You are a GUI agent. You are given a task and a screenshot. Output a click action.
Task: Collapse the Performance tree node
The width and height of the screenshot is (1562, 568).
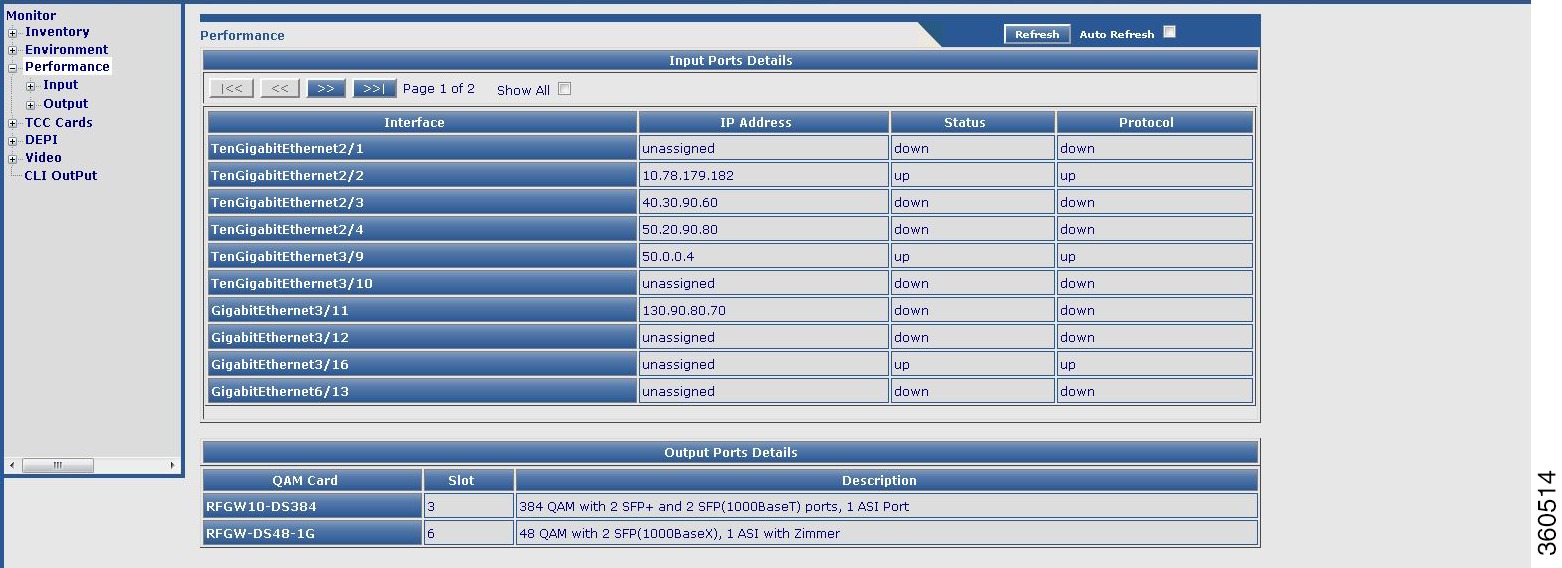(13, 68)
